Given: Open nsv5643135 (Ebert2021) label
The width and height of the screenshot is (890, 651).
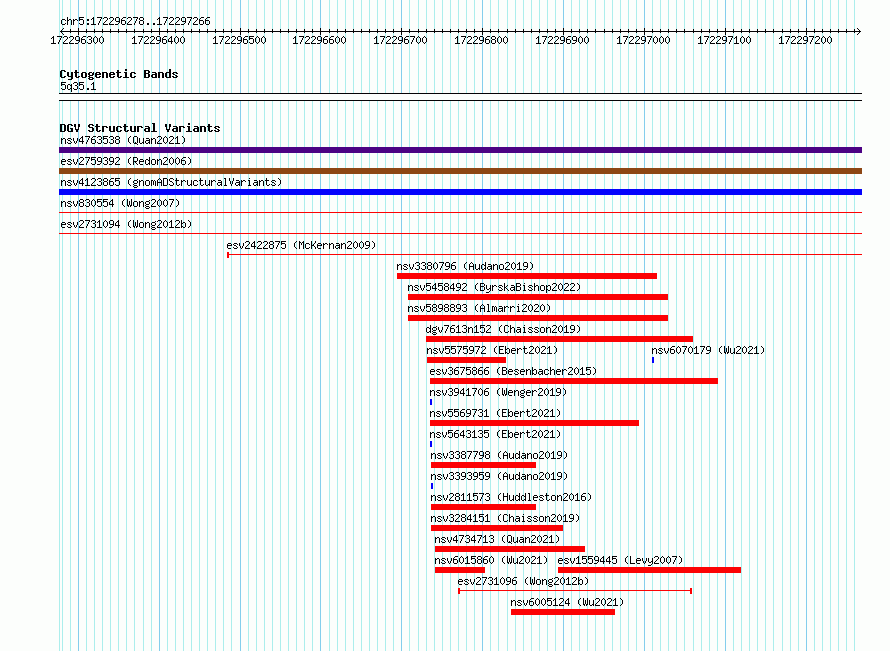Looking at the screenshot, I should click(x=495, y=434).
